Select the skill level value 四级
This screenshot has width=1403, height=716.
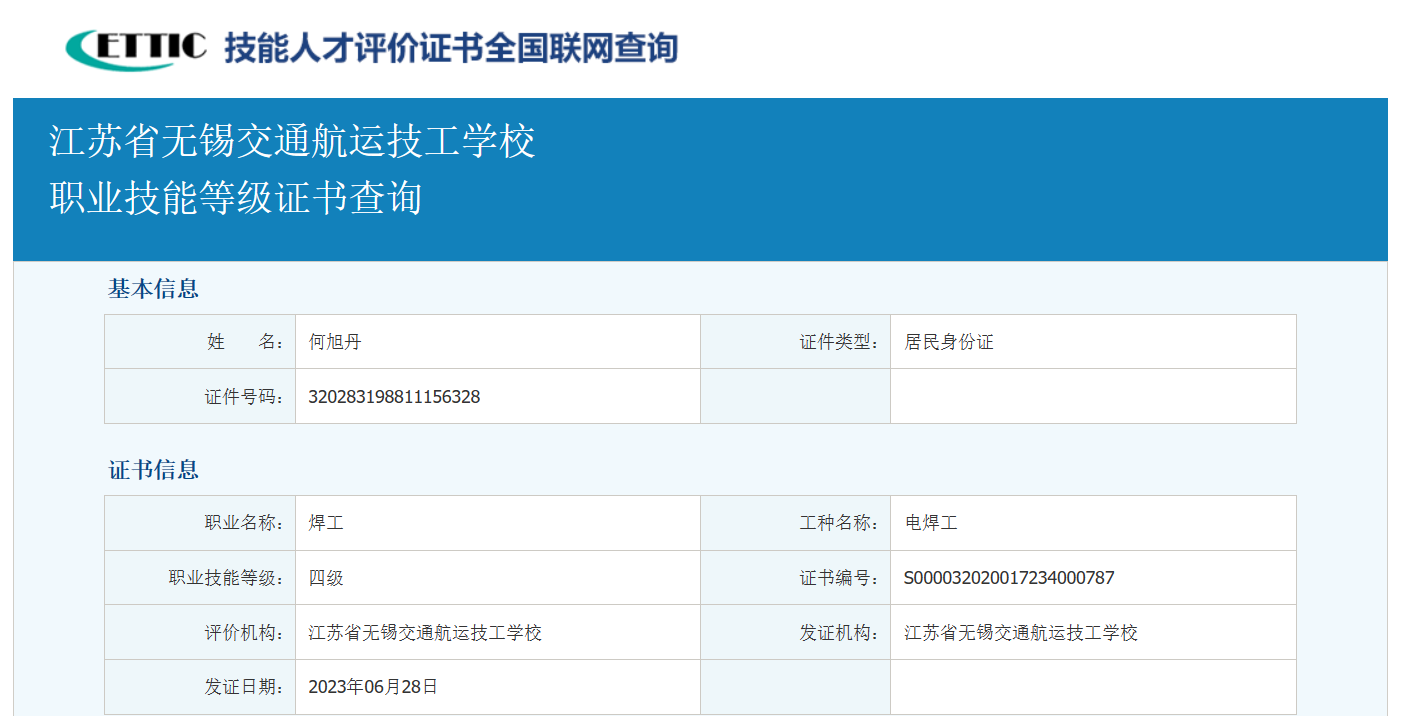(x=322, y=577)
